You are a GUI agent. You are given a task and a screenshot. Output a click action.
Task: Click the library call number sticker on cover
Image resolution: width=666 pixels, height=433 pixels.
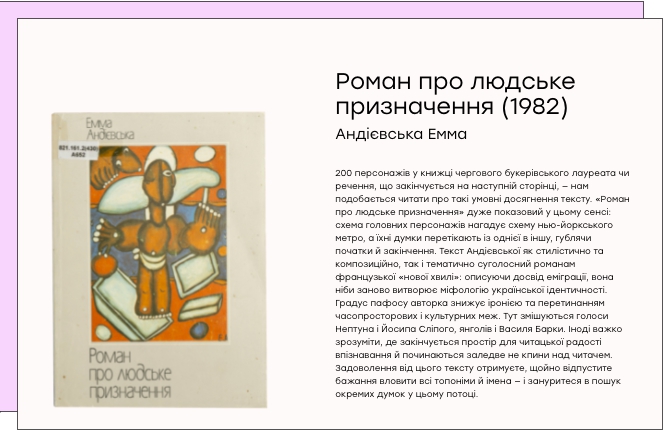[78, 151]
